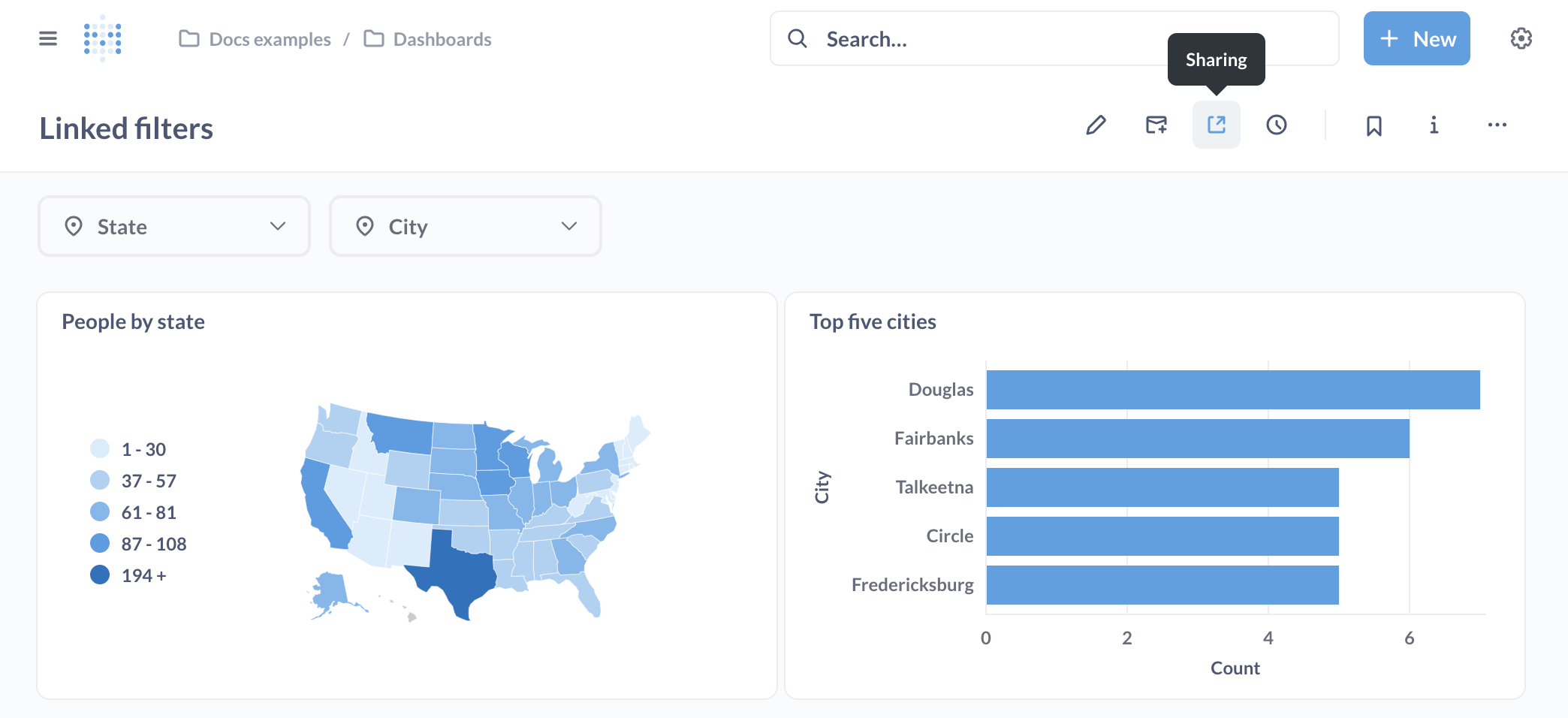Open more actions via the ellipsis icon
The height and width of the screenshot is (718, 1568).
[x=1497, y=125]
